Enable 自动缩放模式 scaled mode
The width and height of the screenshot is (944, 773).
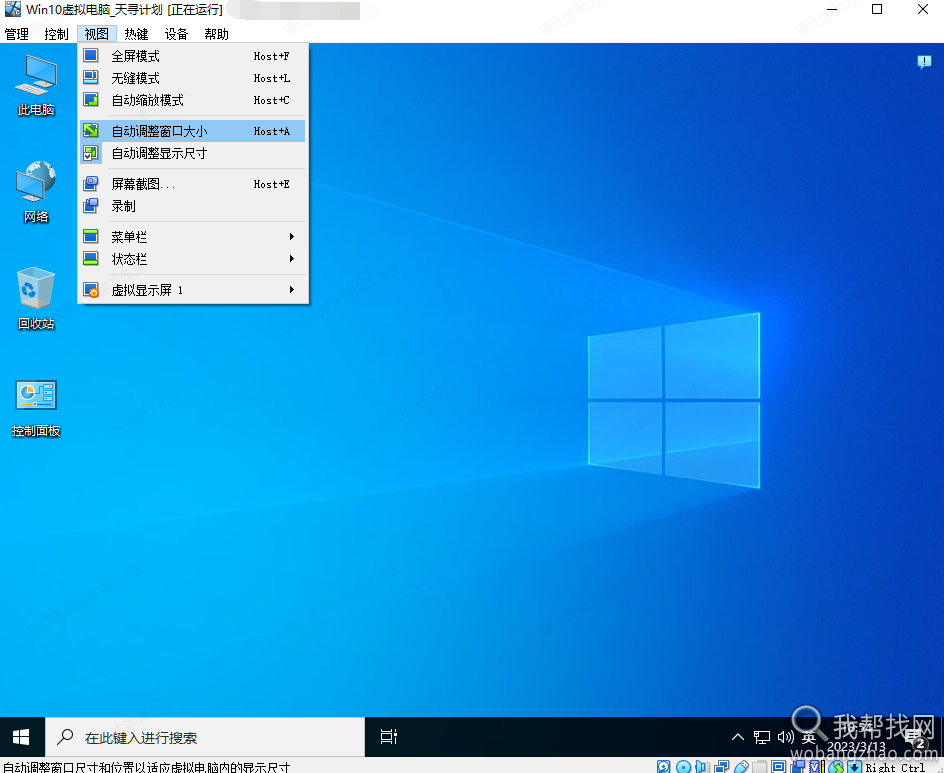[193, 100]
